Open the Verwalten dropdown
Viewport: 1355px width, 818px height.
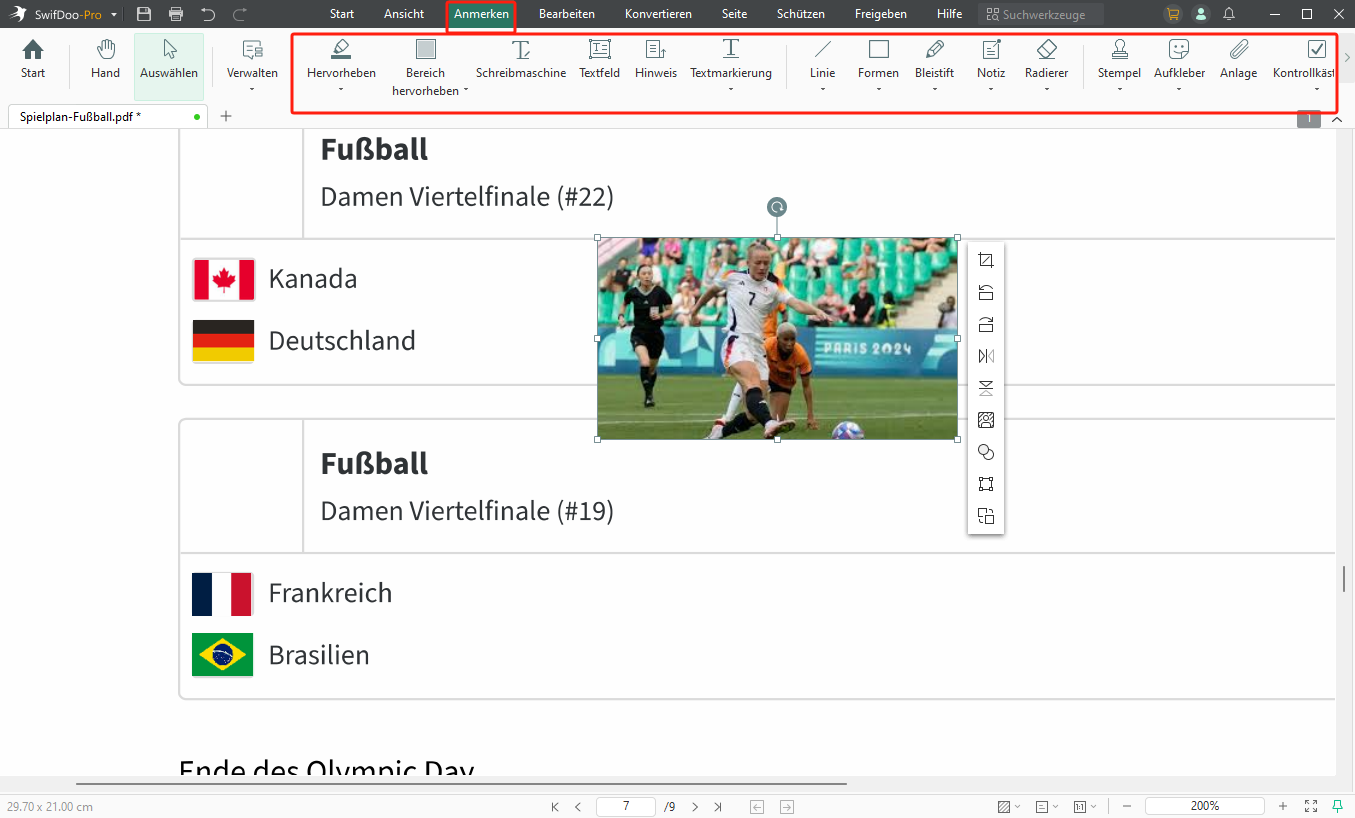coord(252,90)
